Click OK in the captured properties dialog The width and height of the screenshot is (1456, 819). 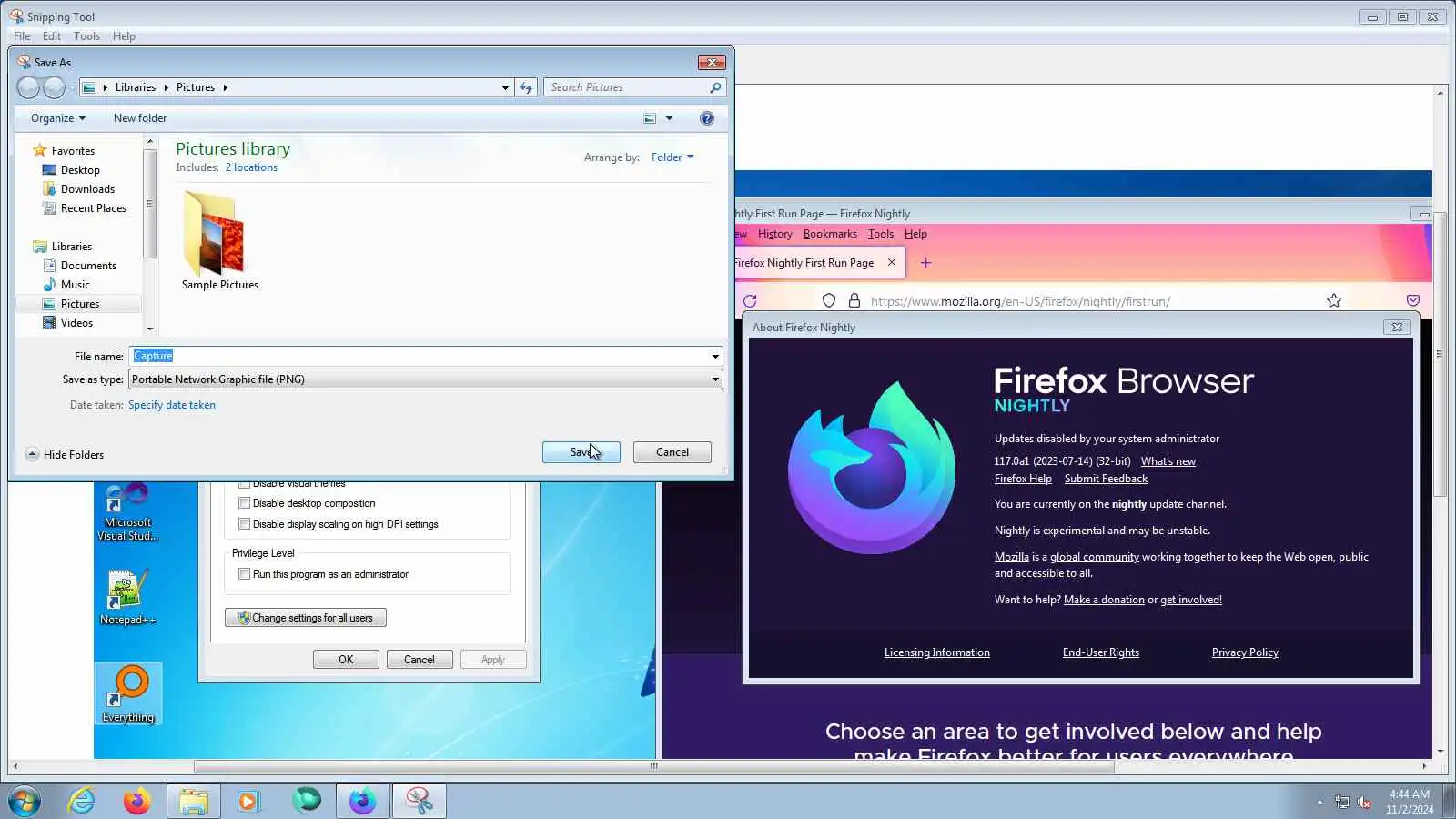click(x=346, y=660)
